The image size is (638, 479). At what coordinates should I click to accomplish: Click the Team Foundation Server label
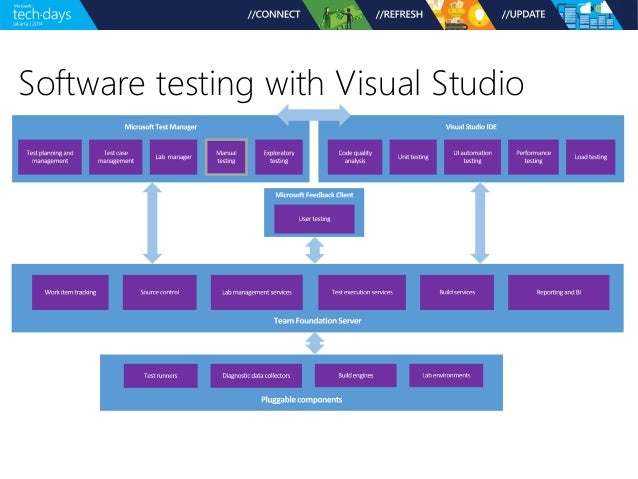click(317, 321)
